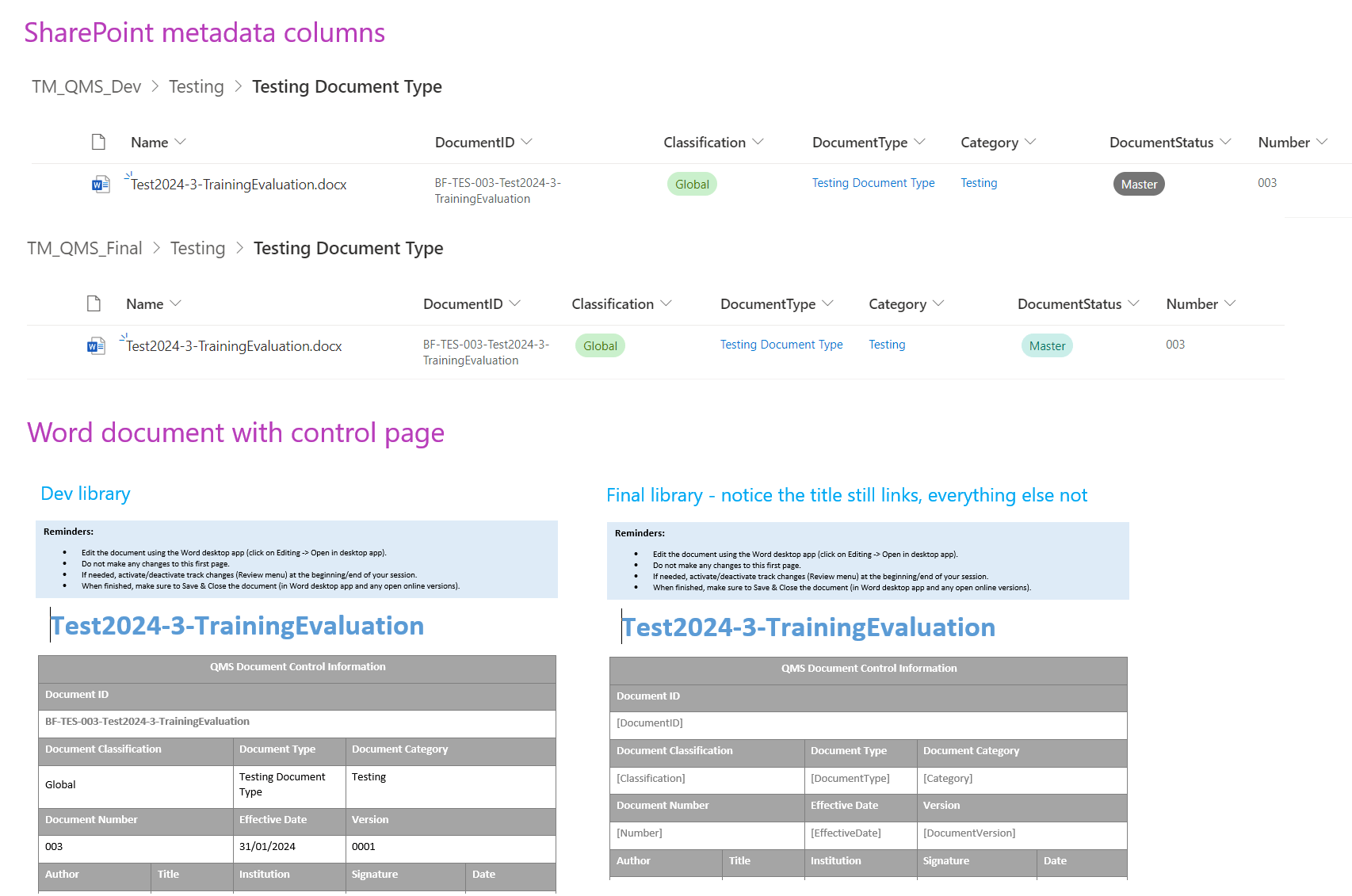This screenshot has width=1352, height=896.
Task: Open Testing breadcrumb under TM_QMS_Final
Action: [198, 248]
